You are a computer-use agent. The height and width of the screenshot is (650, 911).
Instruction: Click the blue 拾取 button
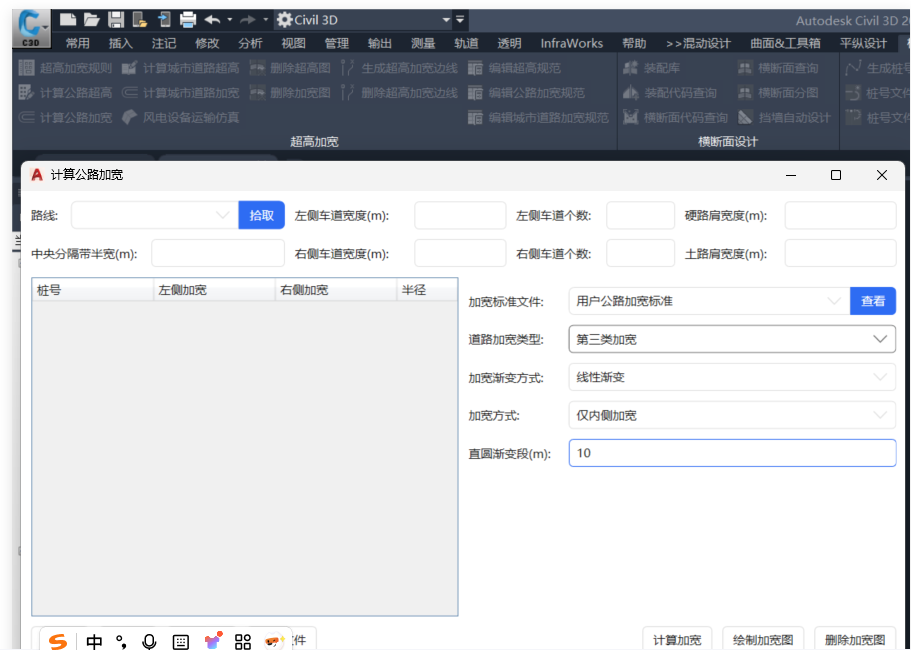261,216
